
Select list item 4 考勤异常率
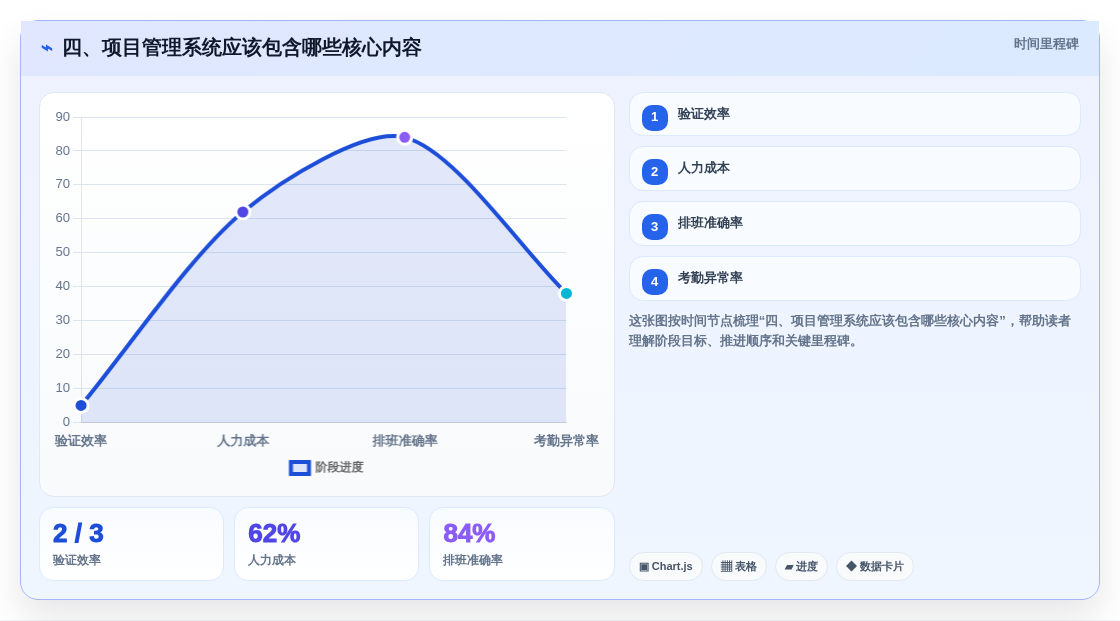click(x=854, y=279)
